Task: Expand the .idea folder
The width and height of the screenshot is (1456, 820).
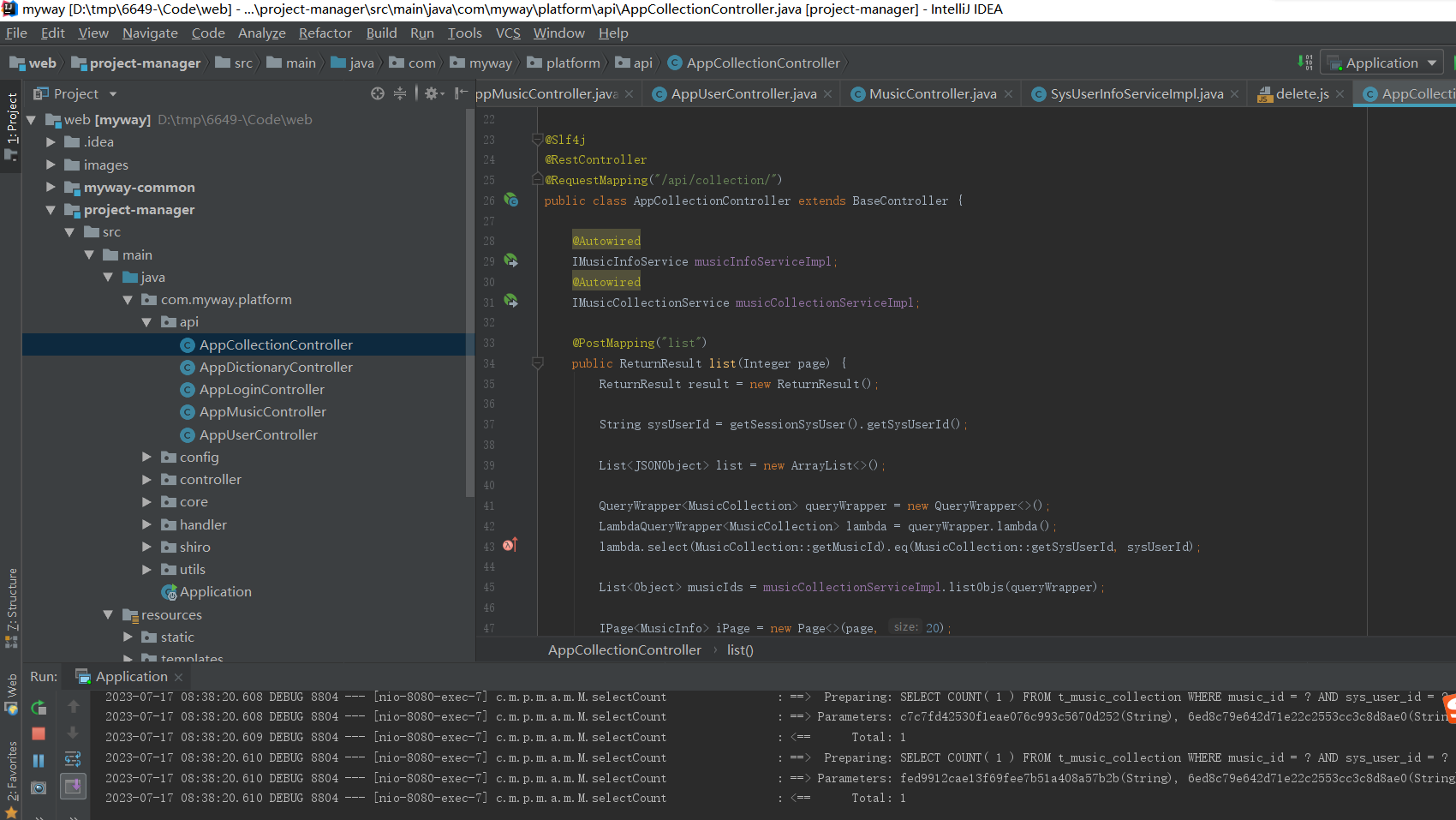Action: tap(51, 142)
